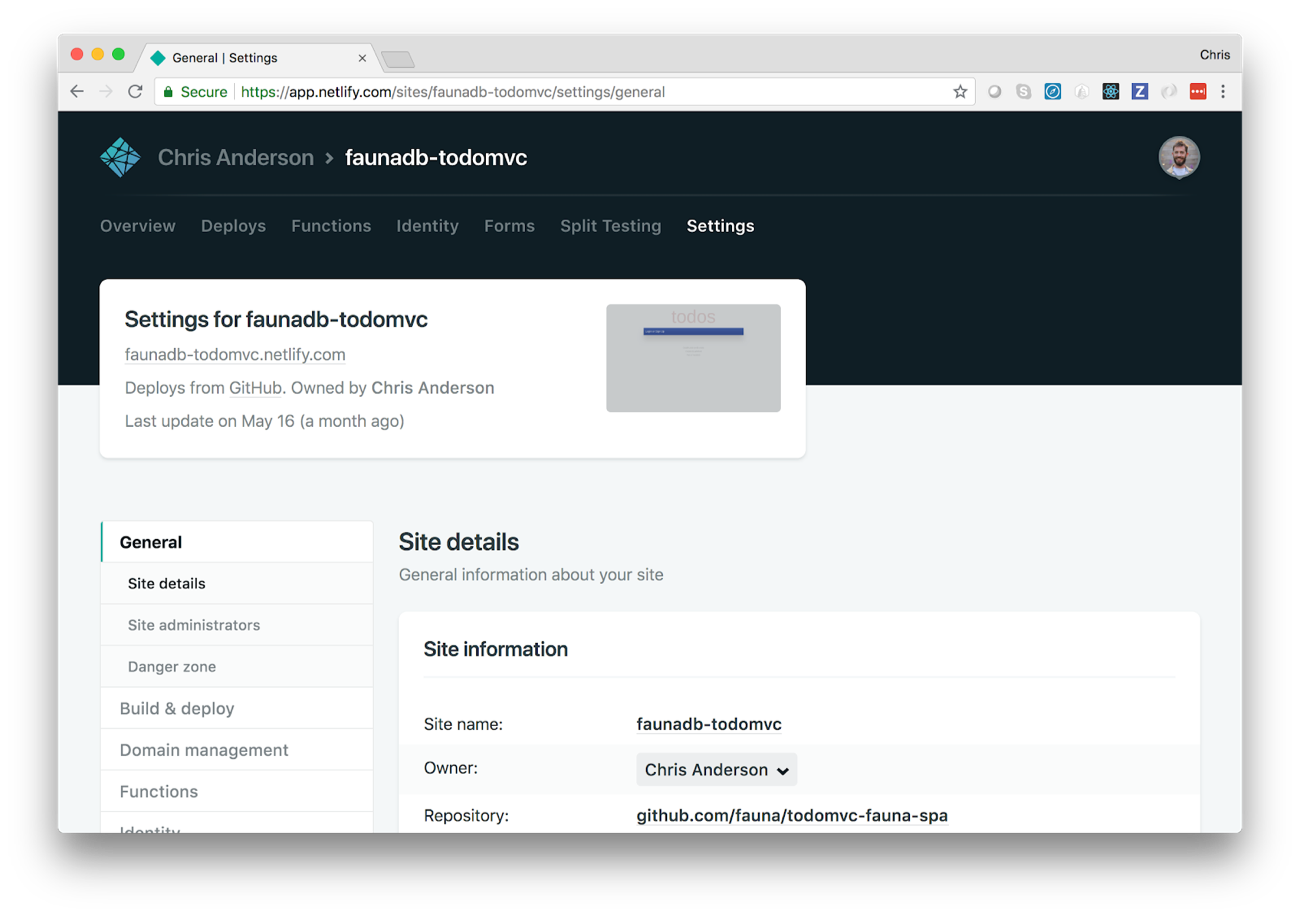Open Domain management in sidebar
This screenshot has width=1300, height=914.
237,750
